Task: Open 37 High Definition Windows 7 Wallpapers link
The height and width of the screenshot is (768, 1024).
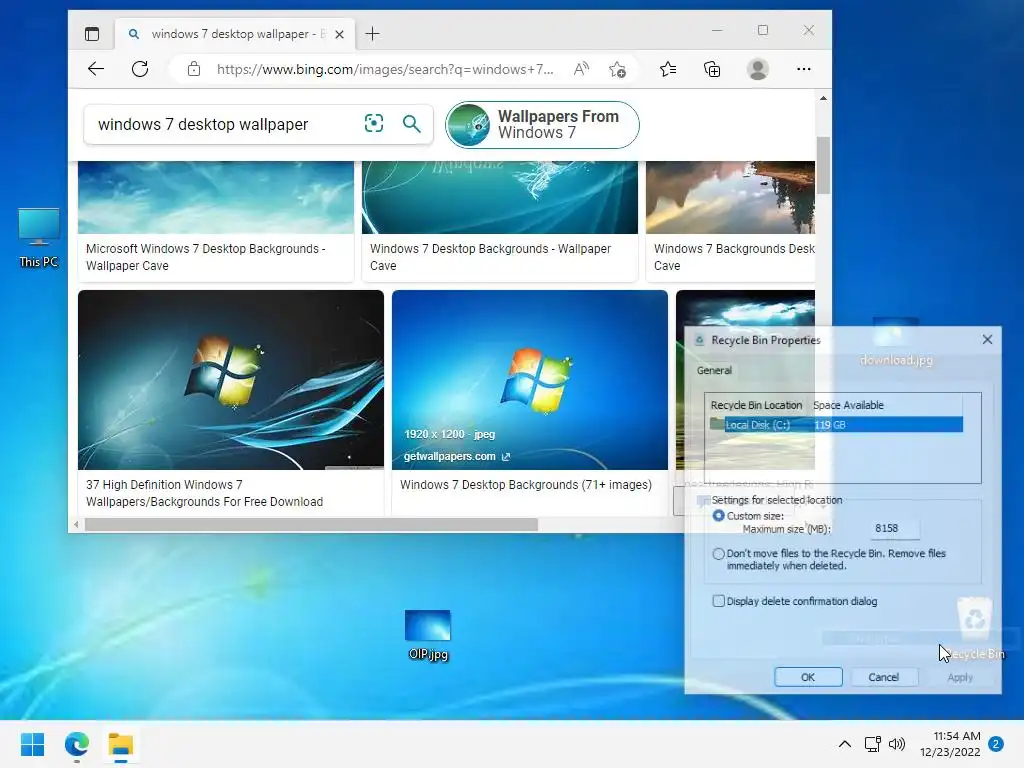Action: click(204, 494)
